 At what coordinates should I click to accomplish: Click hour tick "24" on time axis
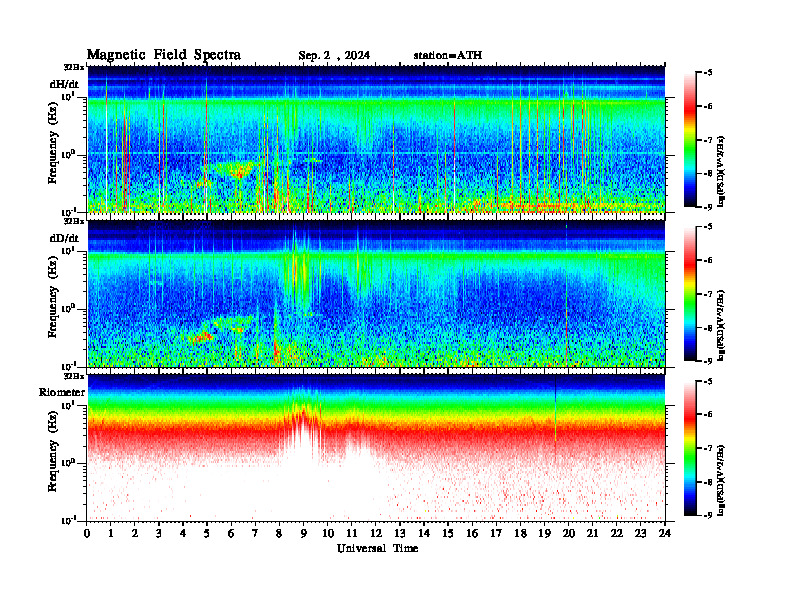(665, 534)
